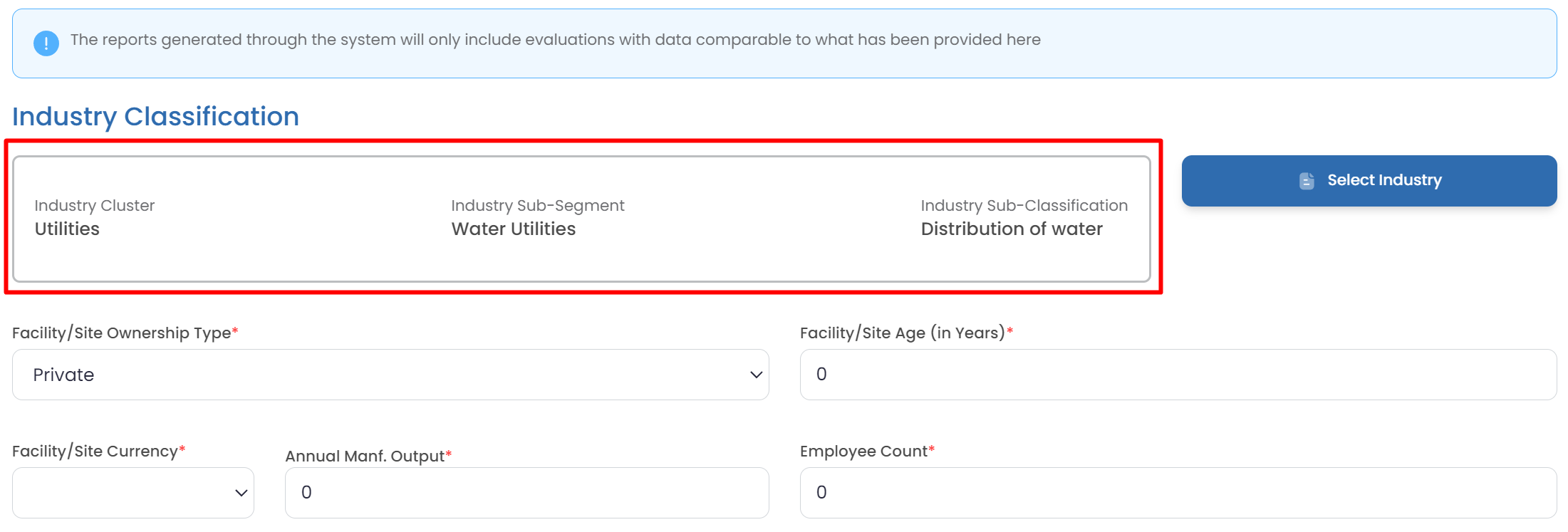The image size is (1568, 532).
Task: Focus the Facility/Site Age input field
Action: point(1178,375)
